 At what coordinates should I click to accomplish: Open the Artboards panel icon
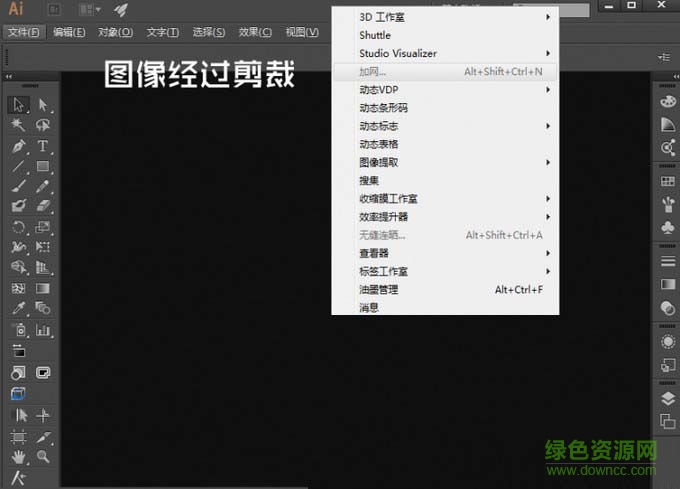tap(668, 421)
